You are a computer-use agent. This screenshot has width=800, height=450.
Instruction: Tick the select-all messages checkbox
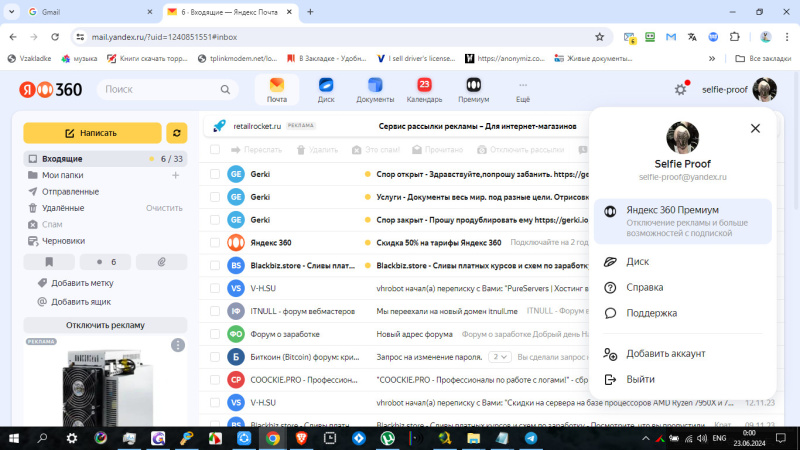215,149
